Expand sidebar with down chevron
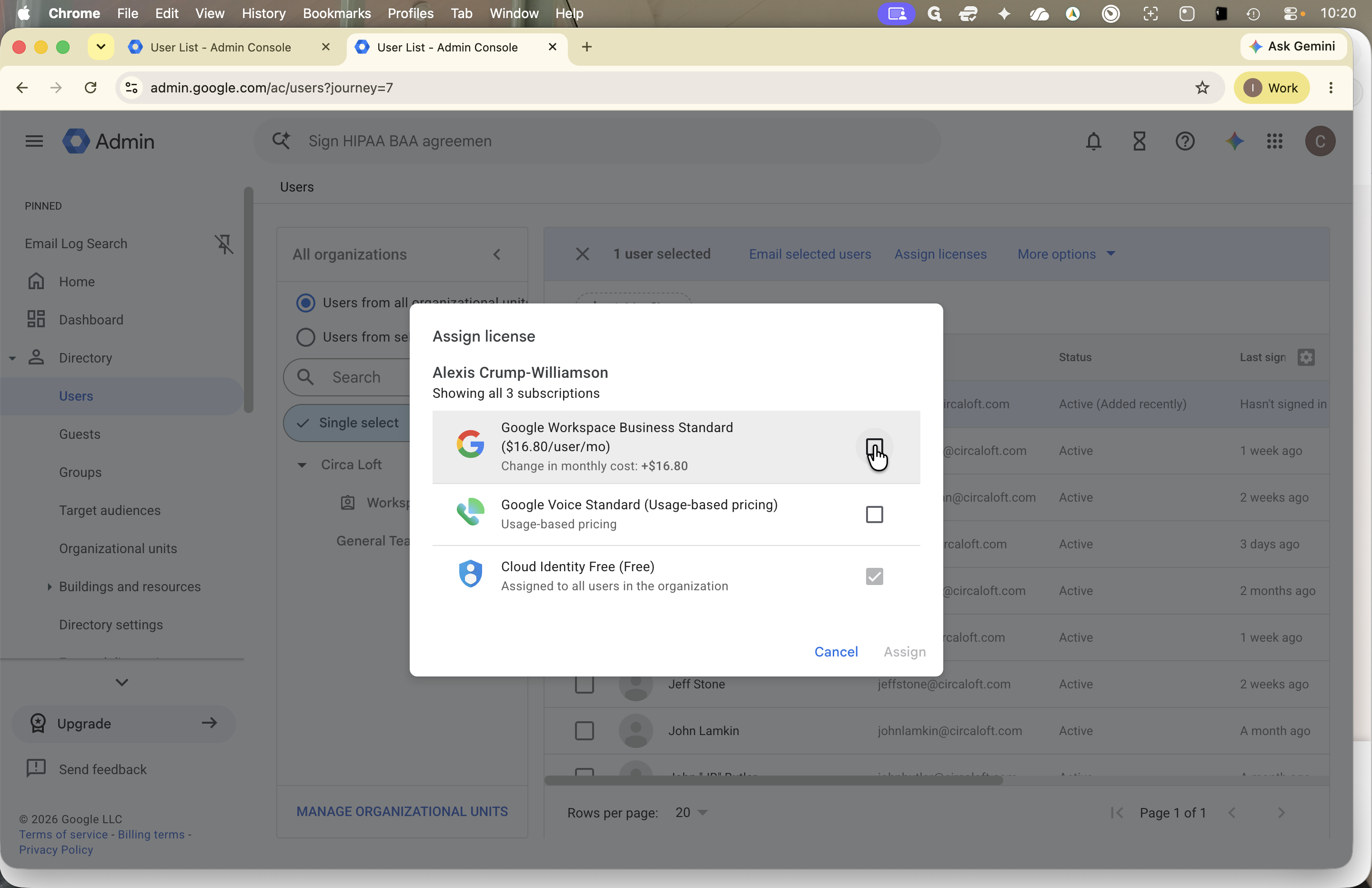 [x=121, y=682]
